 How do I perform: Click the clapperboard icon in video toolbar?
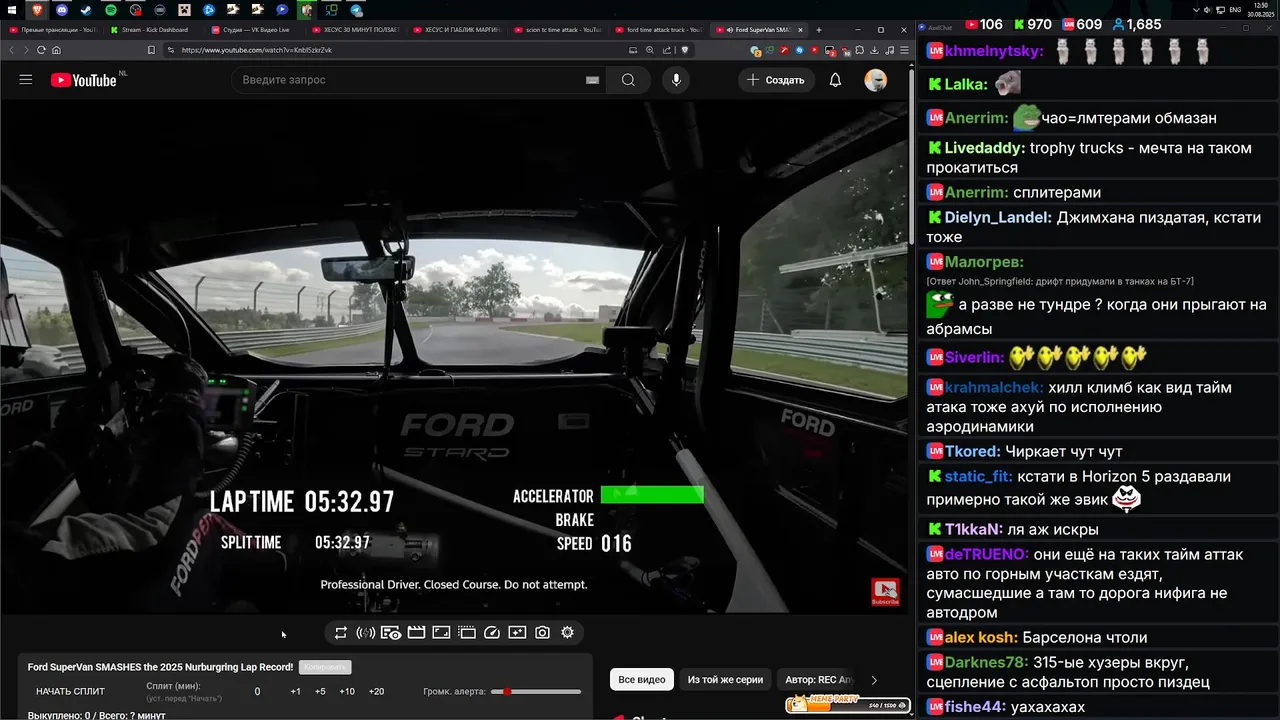pyautogui.click(x=416, y=633)
